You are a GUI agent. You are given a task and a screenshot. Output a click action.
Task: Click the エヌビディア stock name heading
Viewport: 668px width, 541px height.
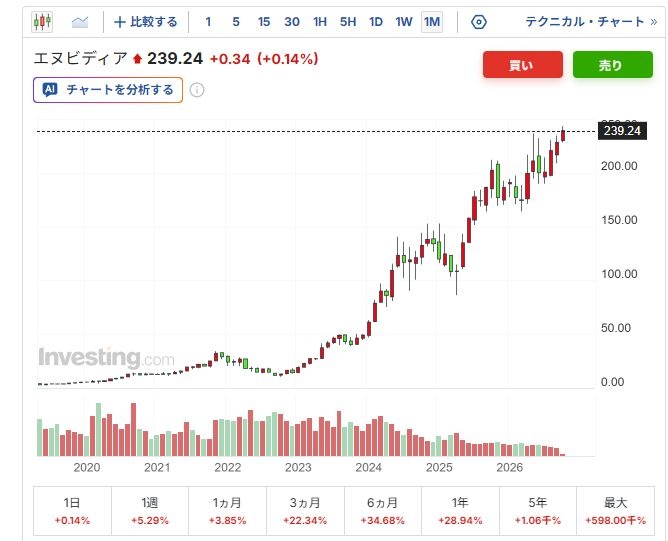tap(81, 58)
